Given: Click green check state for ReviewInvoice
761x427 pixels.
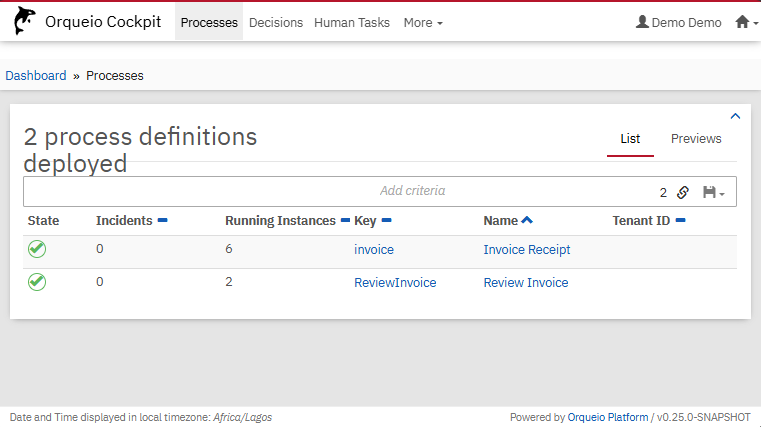Looking at the screenshot, I should [37, 283].
